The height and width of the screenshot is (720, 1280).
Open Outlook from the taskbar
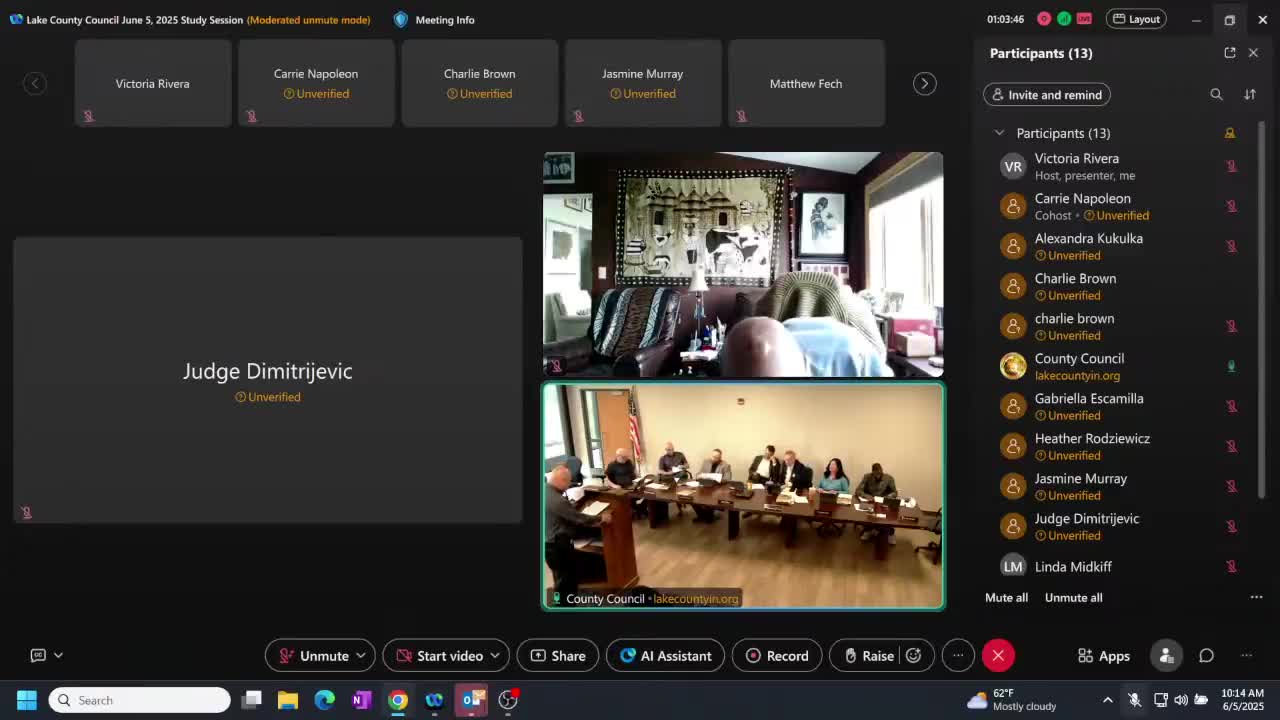coord(471,700)
